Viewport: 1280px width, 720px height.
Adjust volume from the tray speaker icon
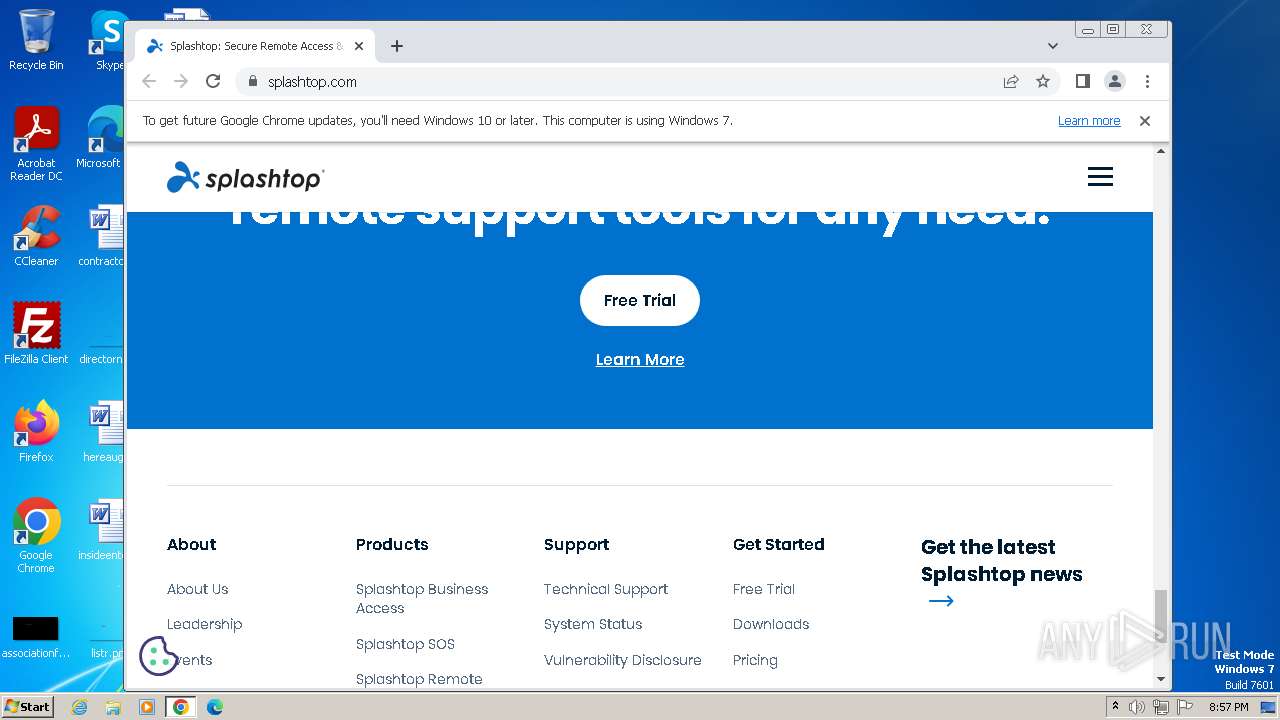click(x=1137, y=707)
